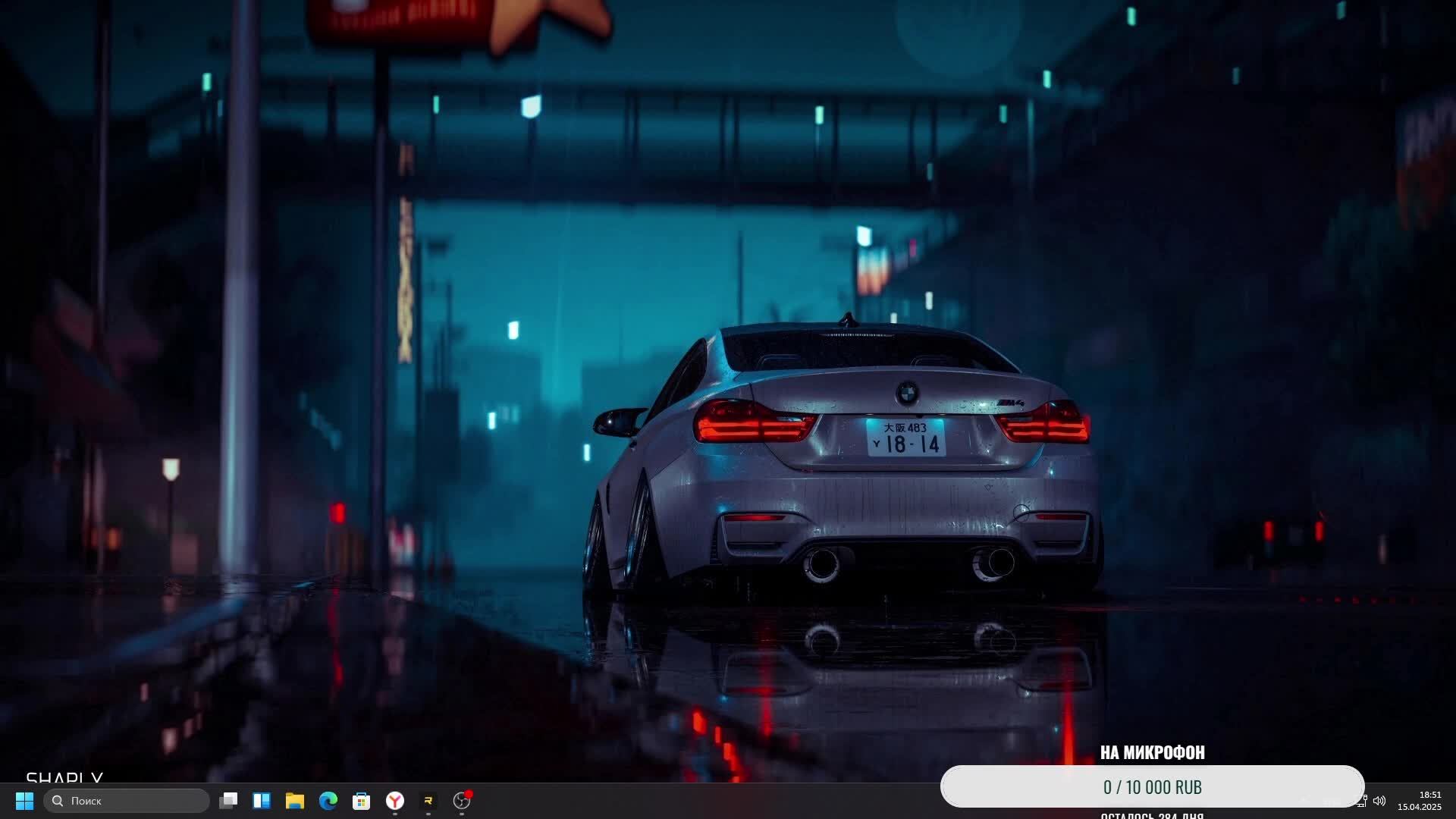
Task: Click the 18:51 clock in the tray
Action: (x=1429, y=795)
